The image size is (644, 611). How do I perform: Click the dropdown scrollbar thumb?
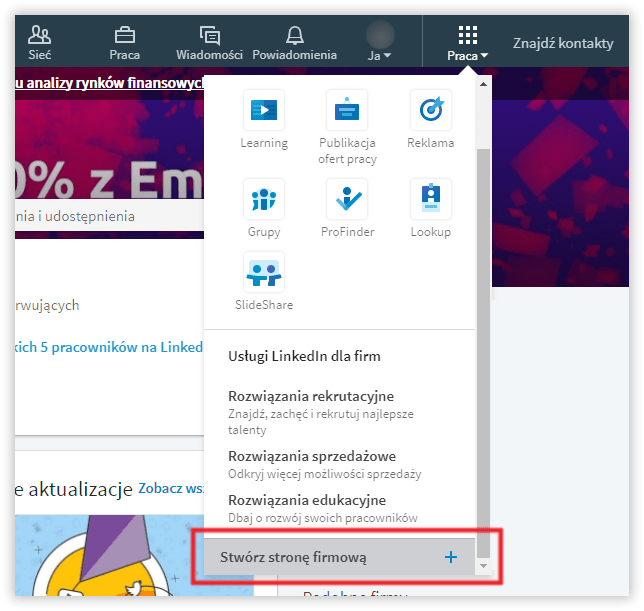click(x=483, y=353)
